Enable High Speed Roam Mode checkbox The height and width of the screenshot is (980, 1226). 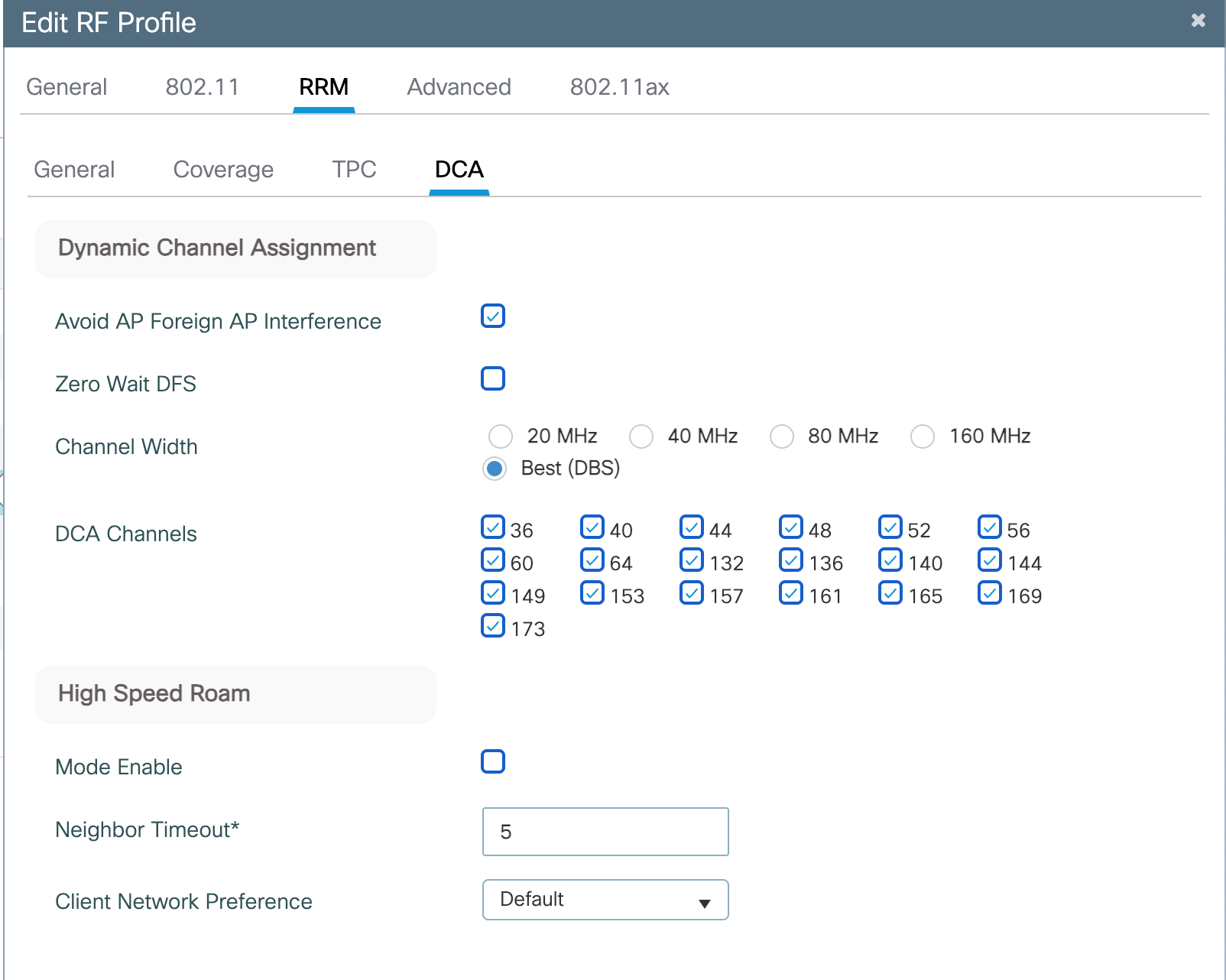click(493, 761)
